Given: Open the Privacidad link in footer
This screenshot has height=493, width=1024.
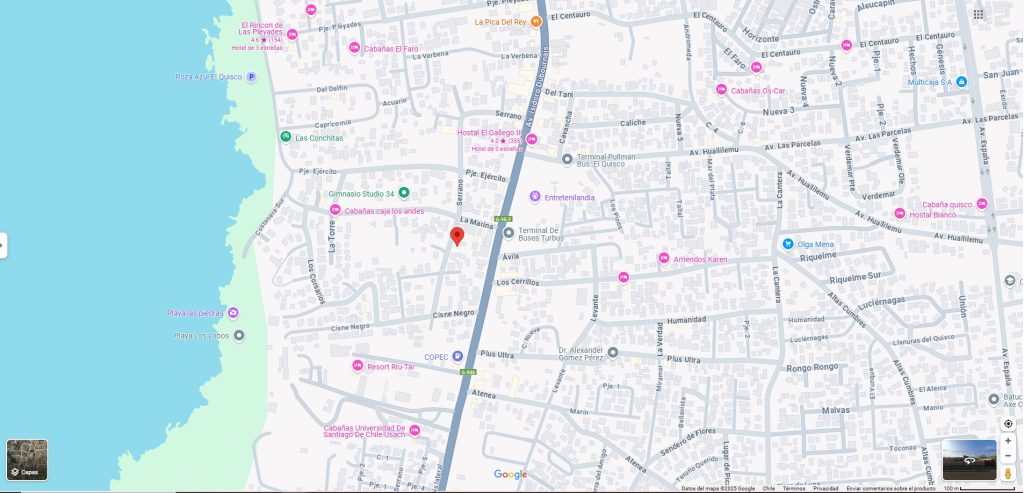Looking at the screenshot, I should [x=826, y=488].
